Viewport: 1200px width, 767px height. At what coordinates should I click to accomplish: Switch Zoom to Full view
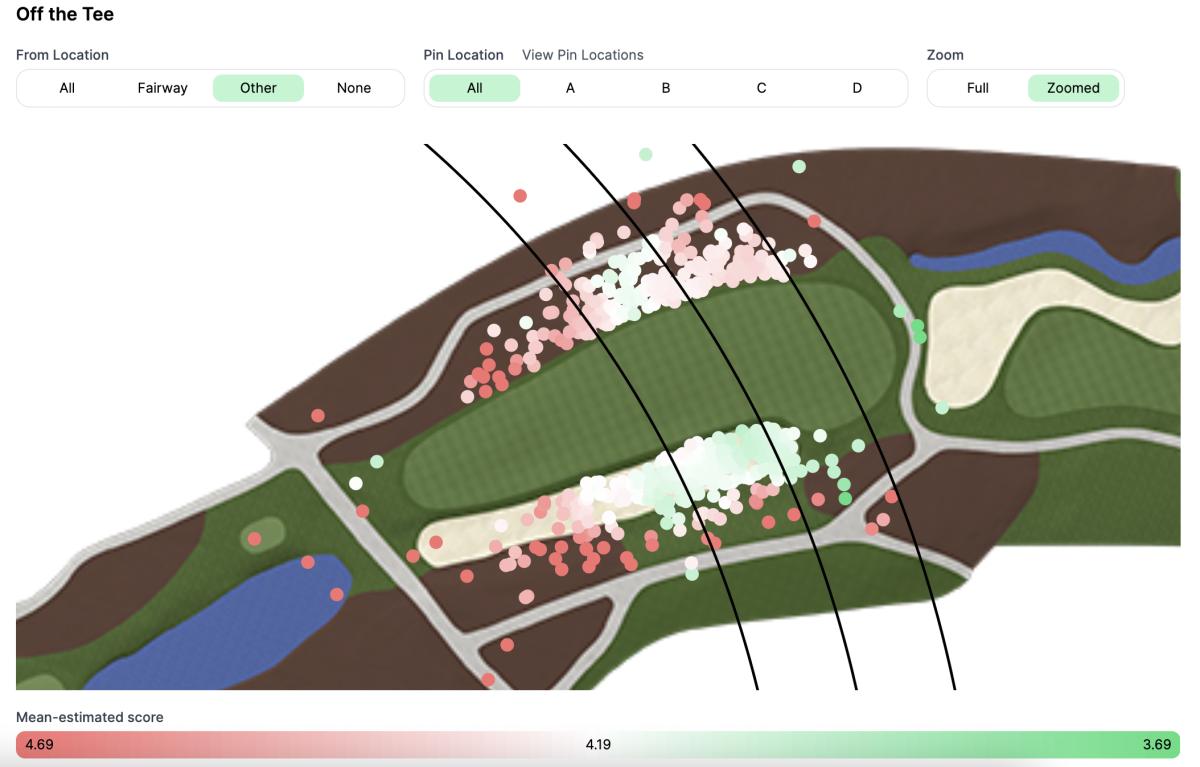click(x=977, y=88)
